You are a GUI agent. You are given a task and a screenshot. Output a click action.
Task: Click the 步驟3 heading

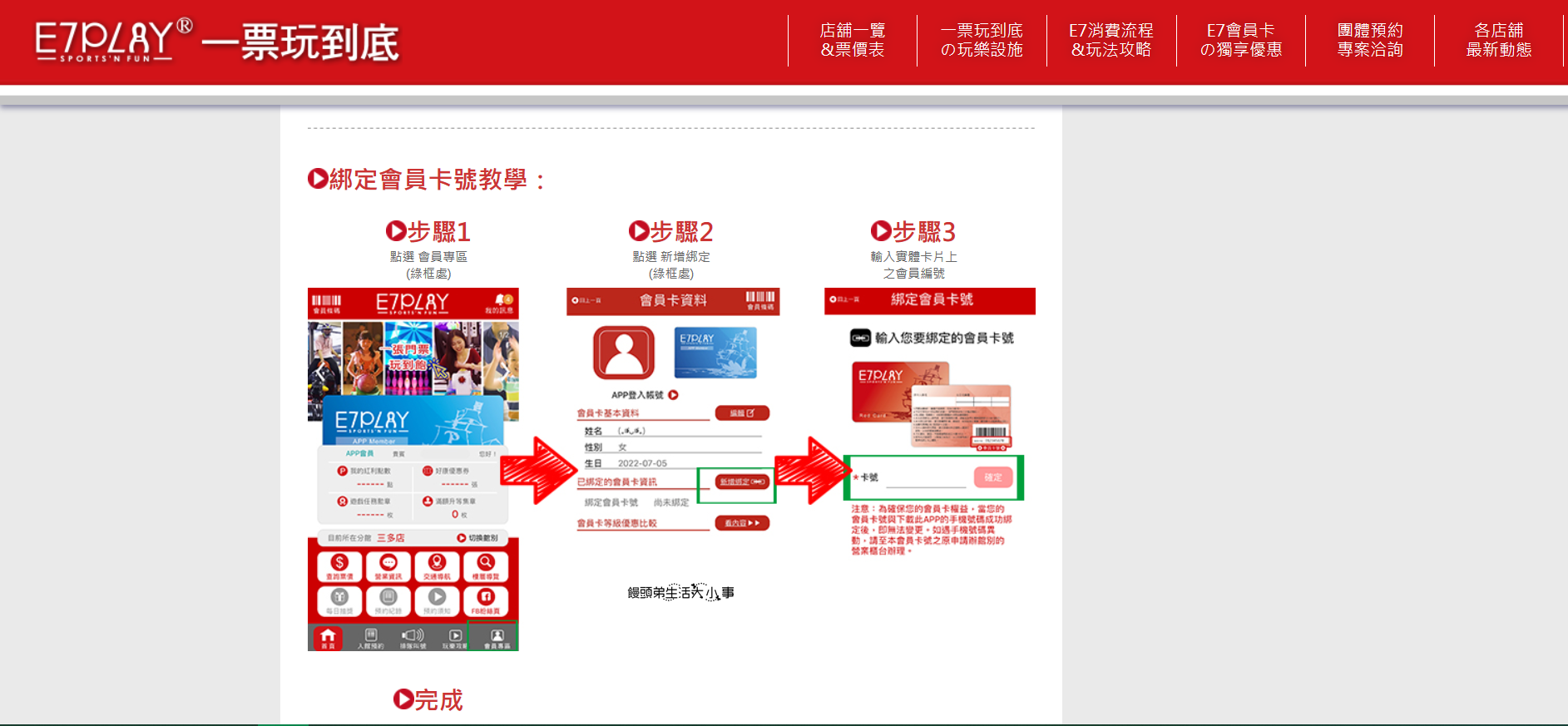pos(913,231)
